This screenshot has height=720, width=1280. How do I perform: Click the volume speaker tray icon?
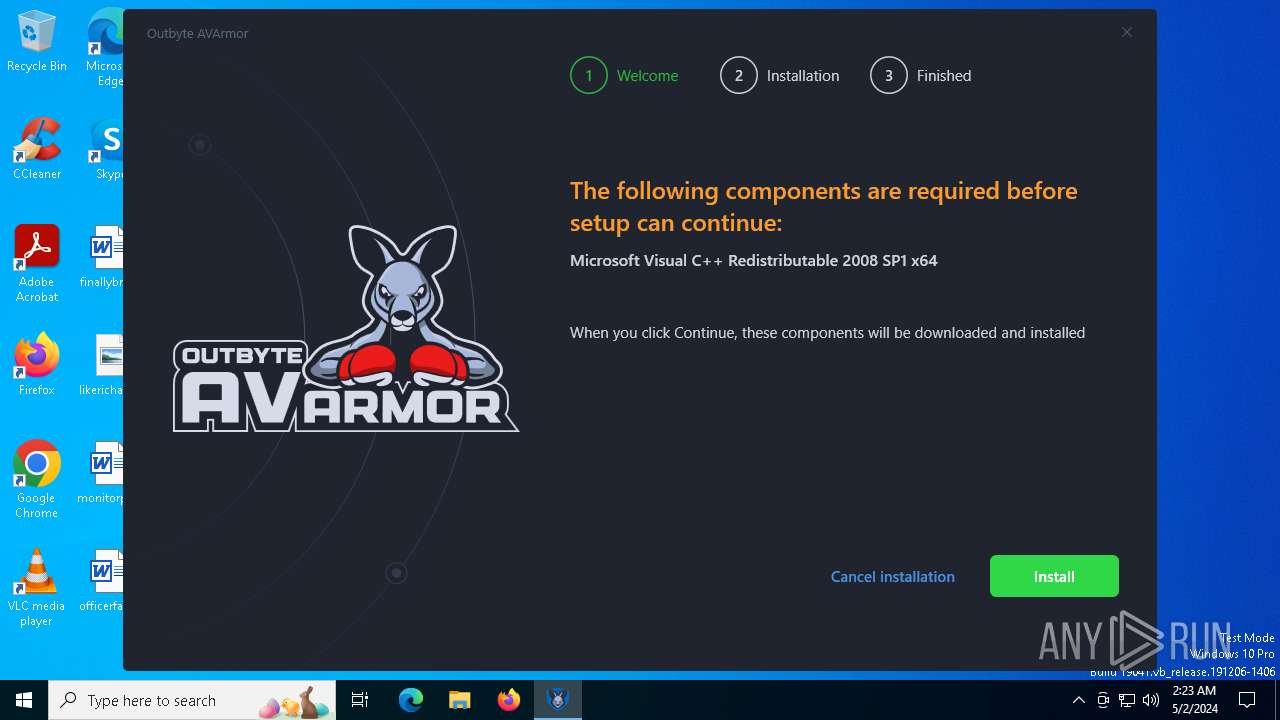(x=1151, y=700)
